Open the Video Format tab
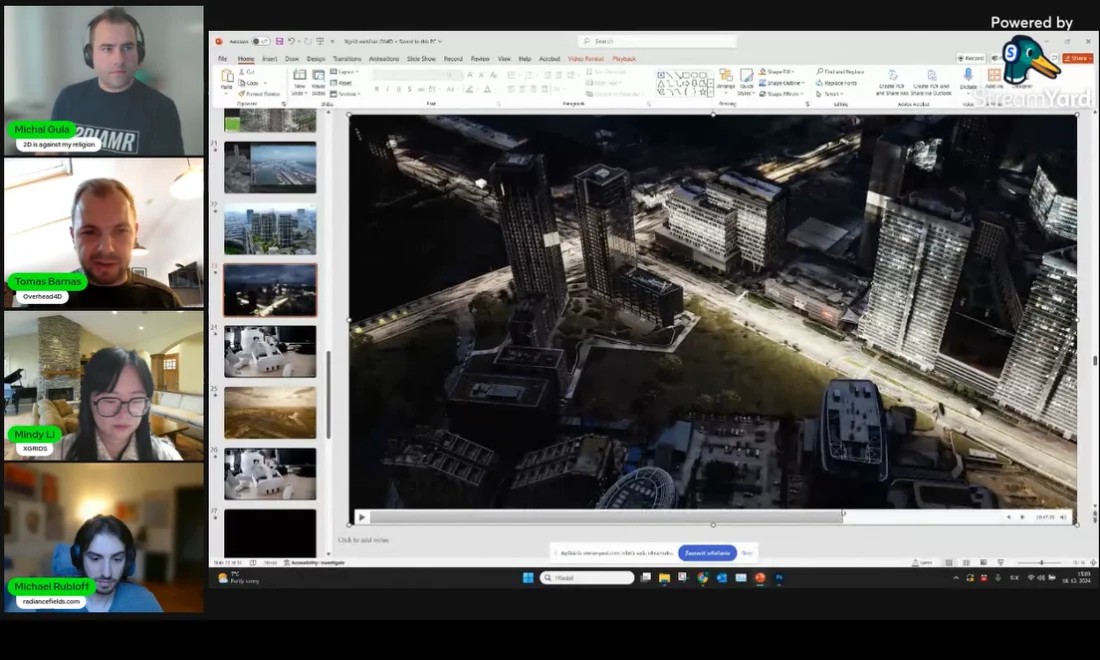Viewport: 1100px width, 660px height. click(x=586, y=59)
